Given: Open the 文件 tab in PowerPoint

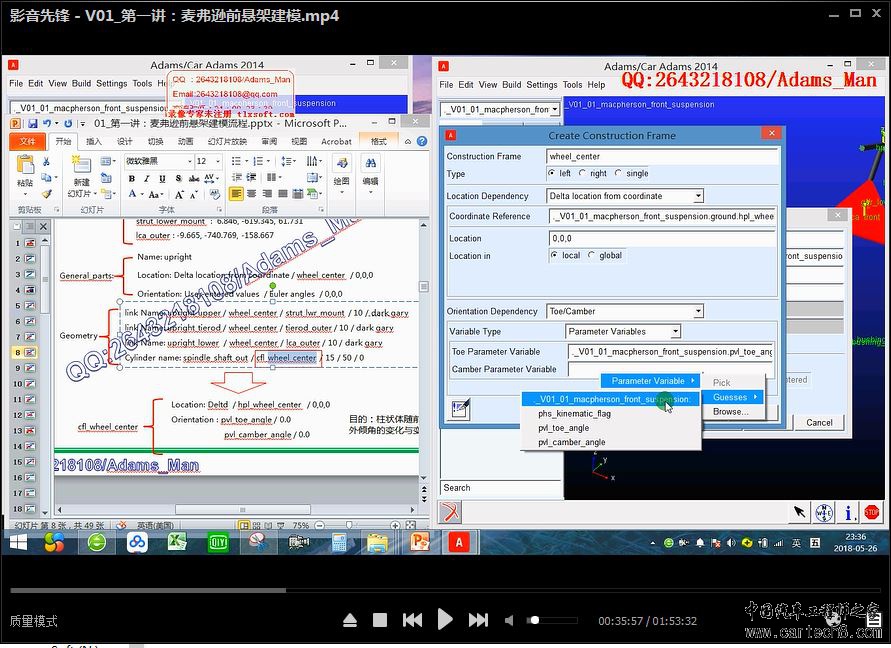Looking at the screenshot, I should pos(27,142).
